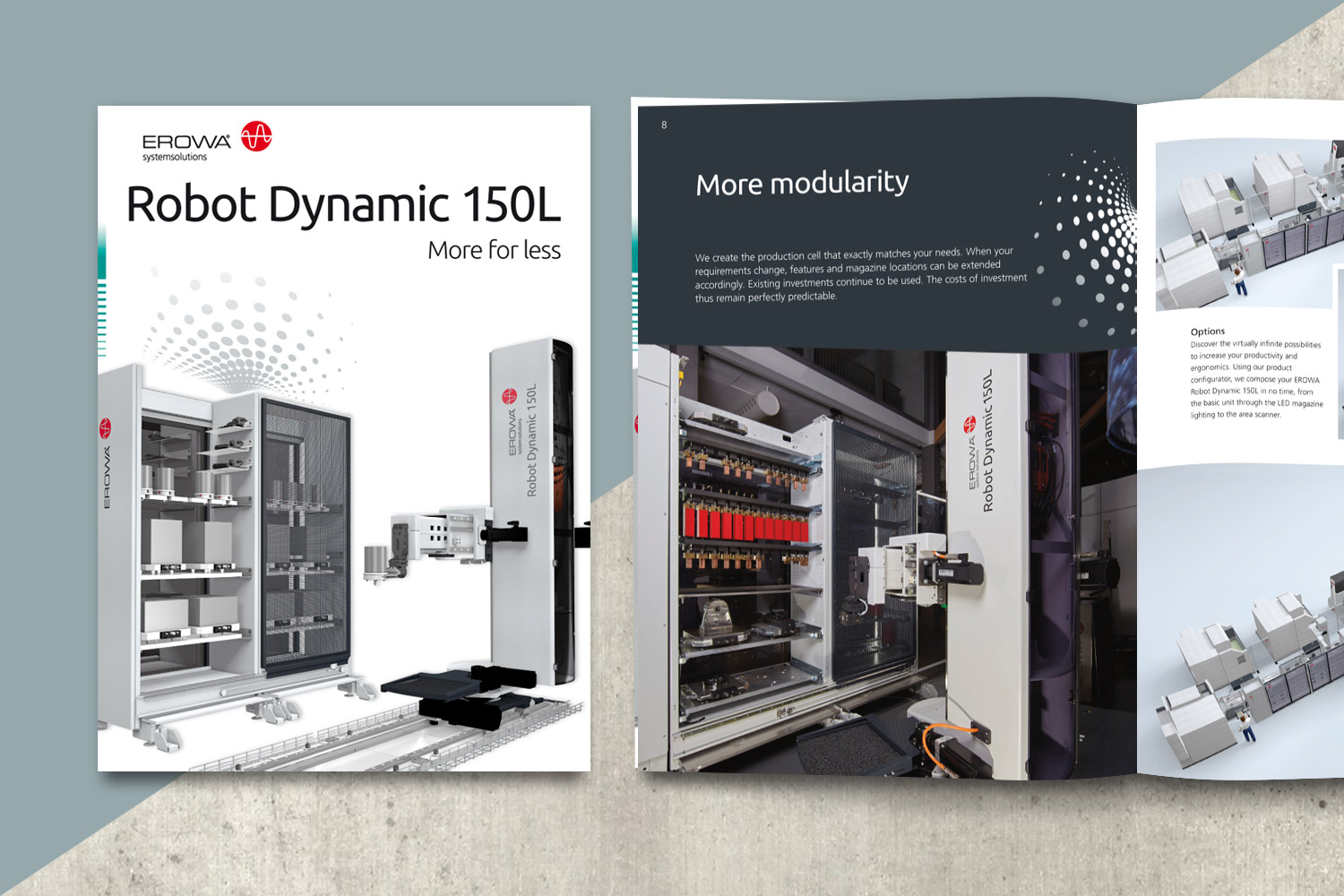Click the 'Options' heading
Image resolution: width=1344 pixels, height=896 pixels.
point(1207,332)
